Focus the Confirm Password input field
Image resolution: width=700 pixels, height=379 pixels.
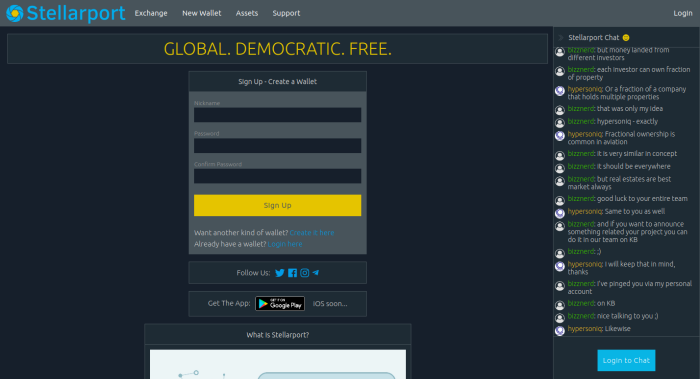(x=277, y=176)
